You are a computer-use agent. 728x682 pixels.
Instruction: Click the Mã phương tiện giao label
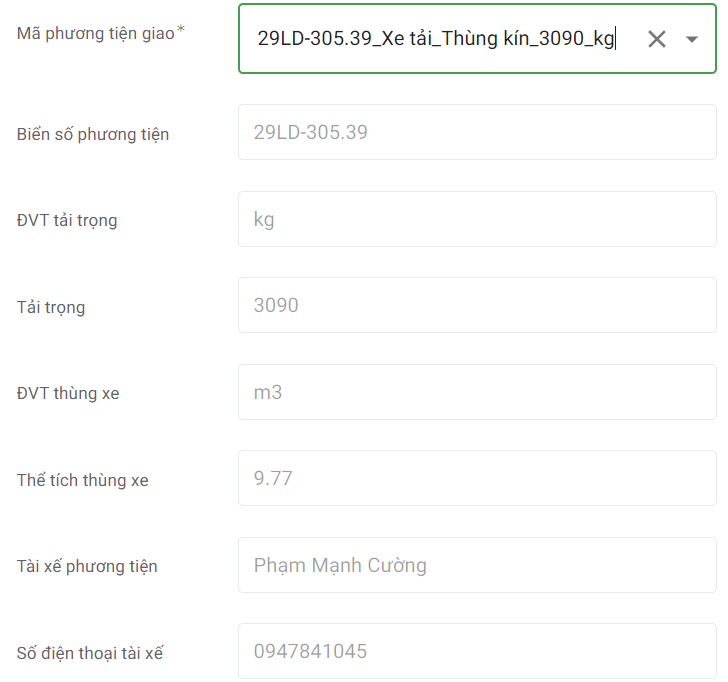[94, 32]
